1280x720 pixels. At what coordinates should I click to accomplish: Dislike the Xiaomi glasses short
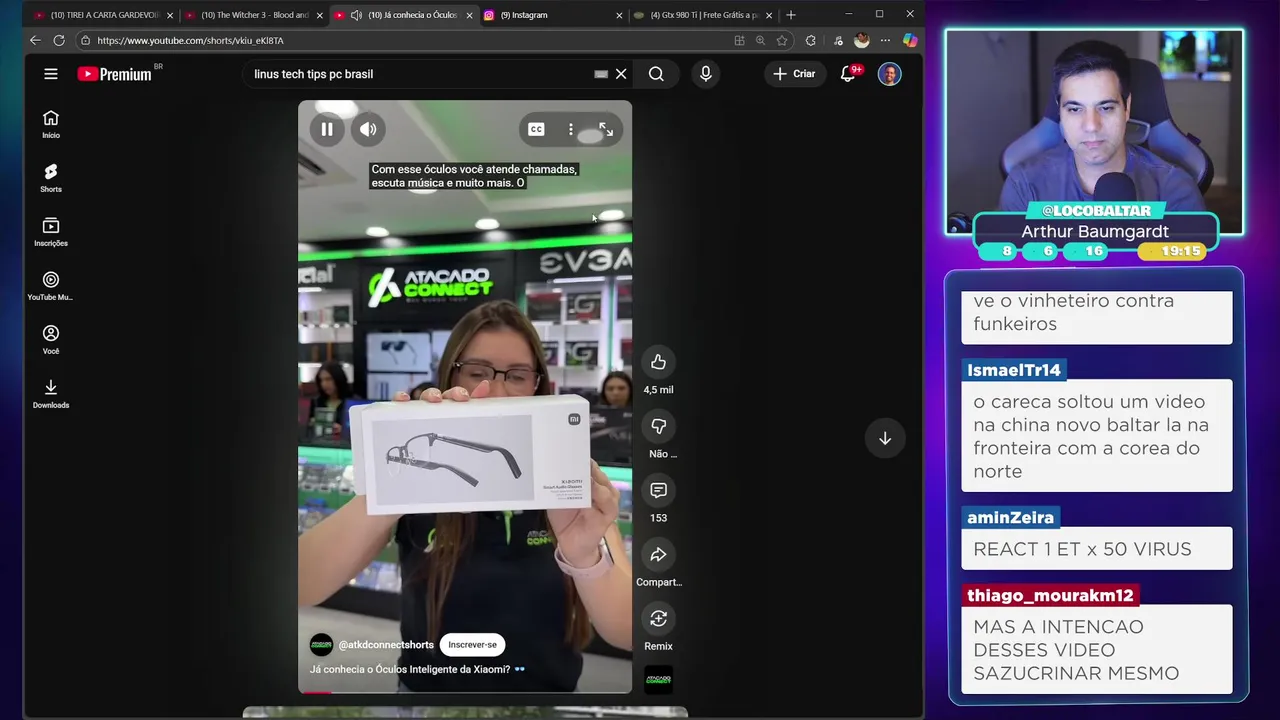658,426
